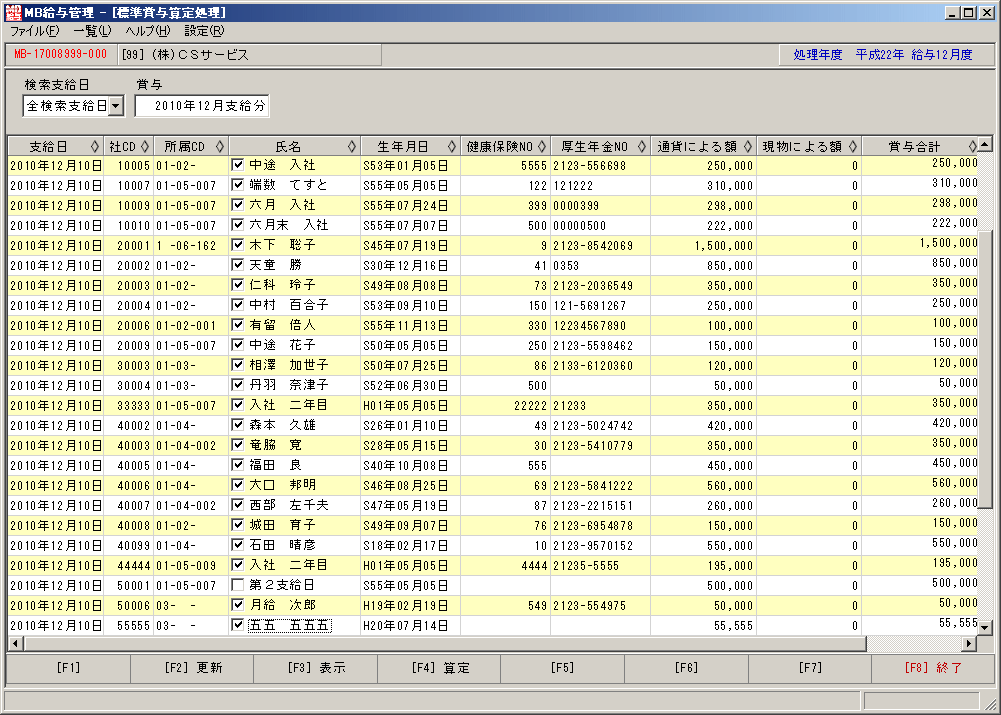The height and width of the screenshot is (715, 1001).
Task: Click the company label (株)ＣＳサービス
Action: [x=199, y=55]
